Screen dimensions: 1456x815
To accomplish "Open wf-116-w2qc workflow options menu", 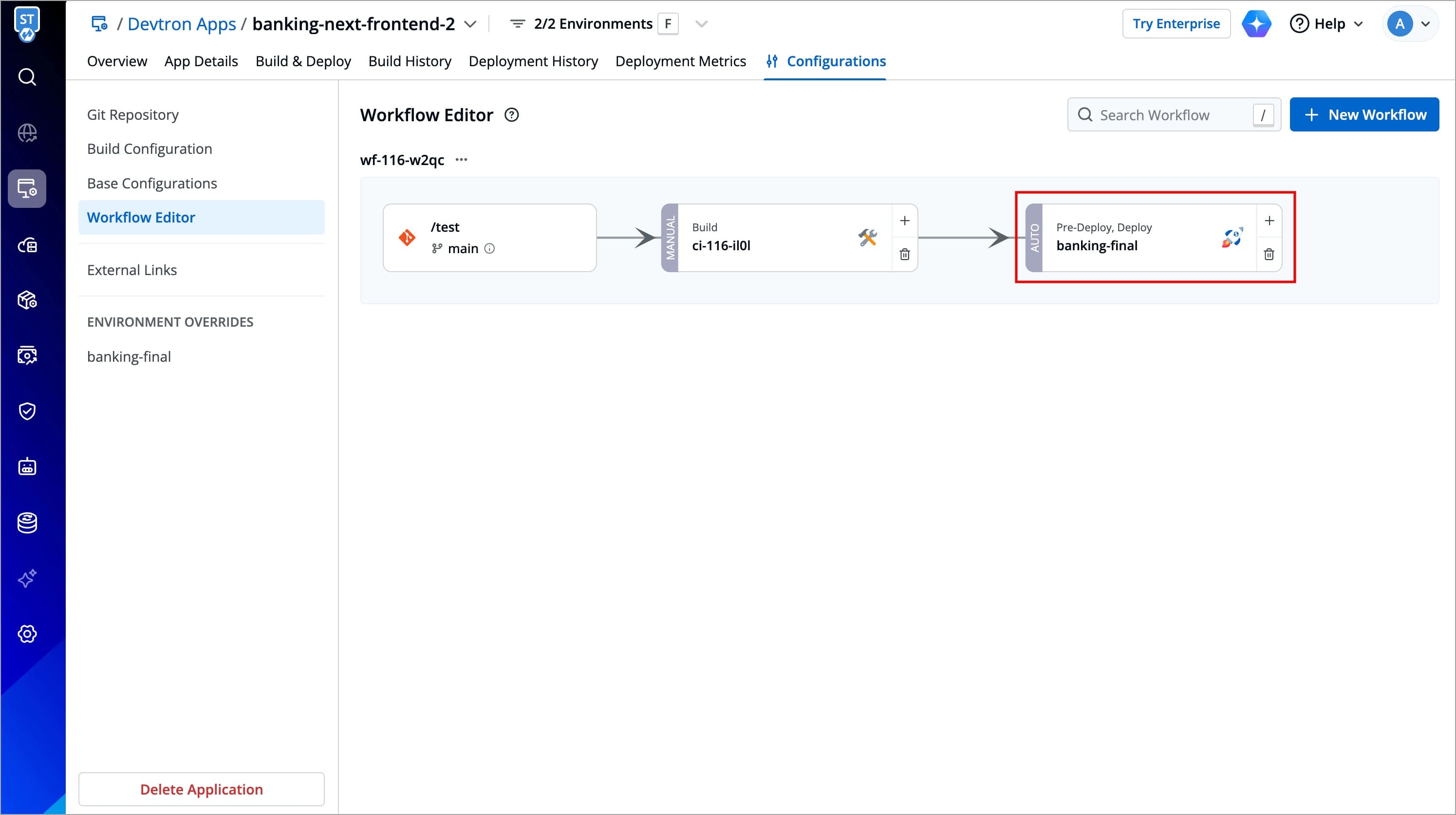I will (x=461, y=160).
